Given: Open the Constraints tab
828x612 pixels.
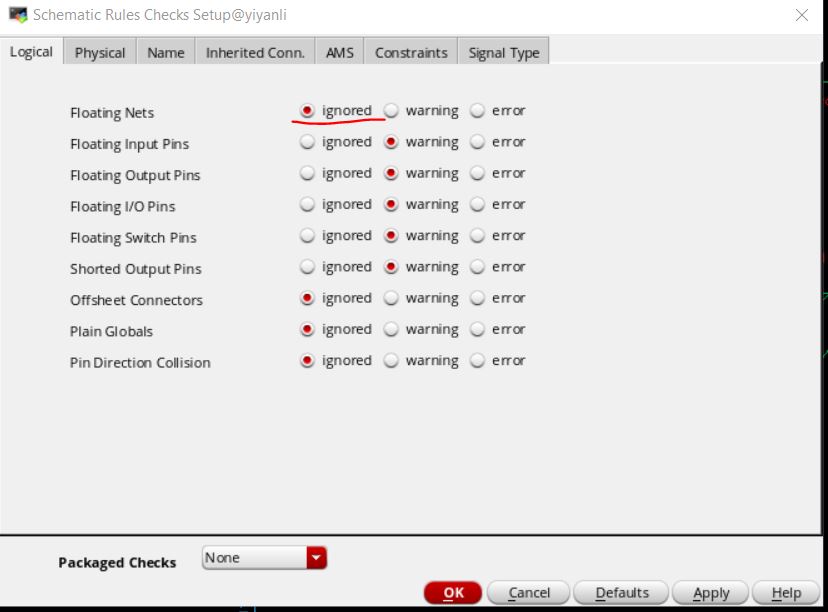Looking at the screenshot, I should click(411, 53).
